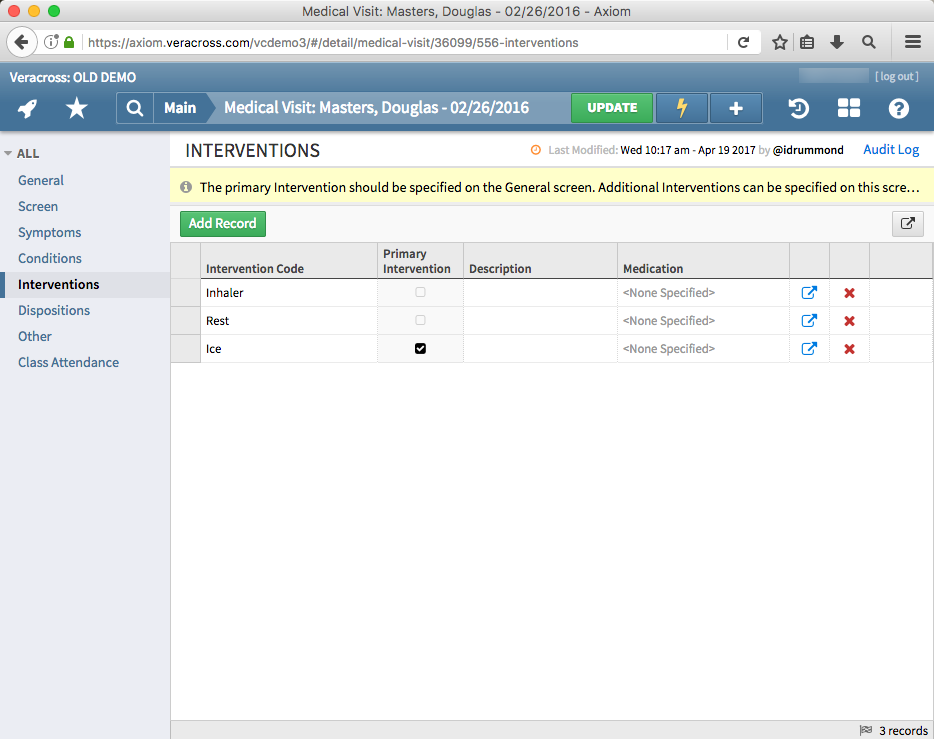Viewport: 934px width, 739px height.
Task: Click the green Add Record button
Action: click(x=222, y=223)
